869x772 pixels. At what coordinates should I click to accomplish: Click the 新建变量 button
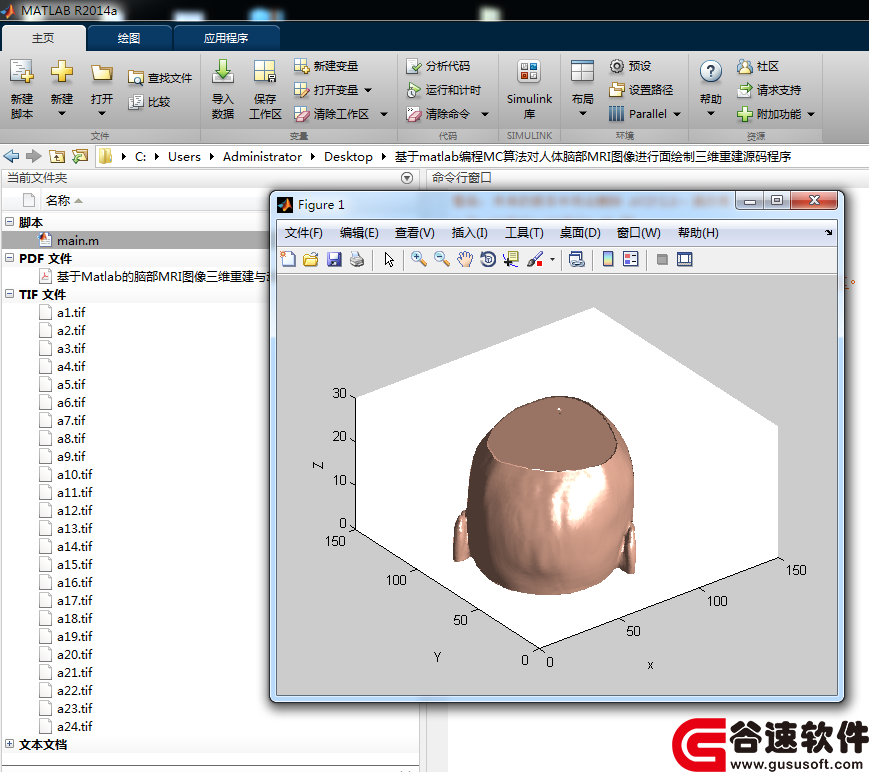pyautogui.click(x=326, y=66)
